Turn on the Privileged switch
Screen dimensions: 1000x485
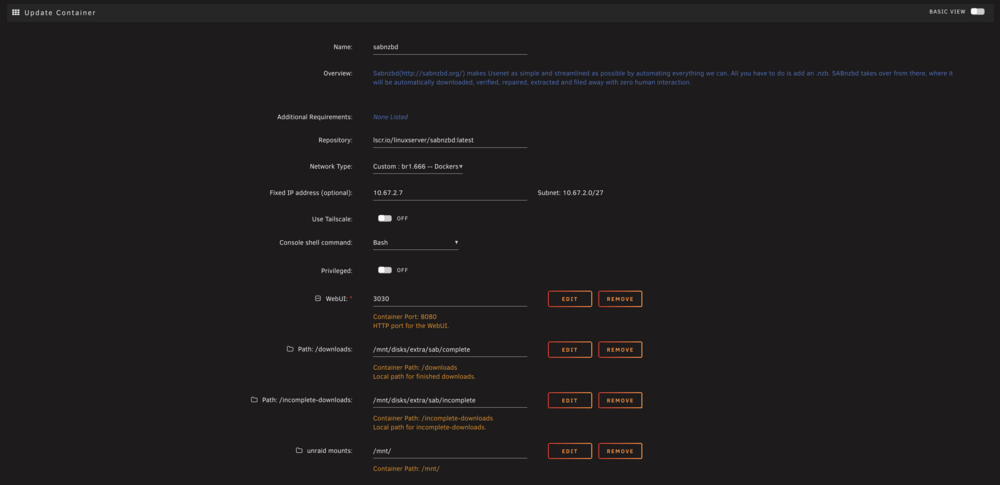click(385, 270)
